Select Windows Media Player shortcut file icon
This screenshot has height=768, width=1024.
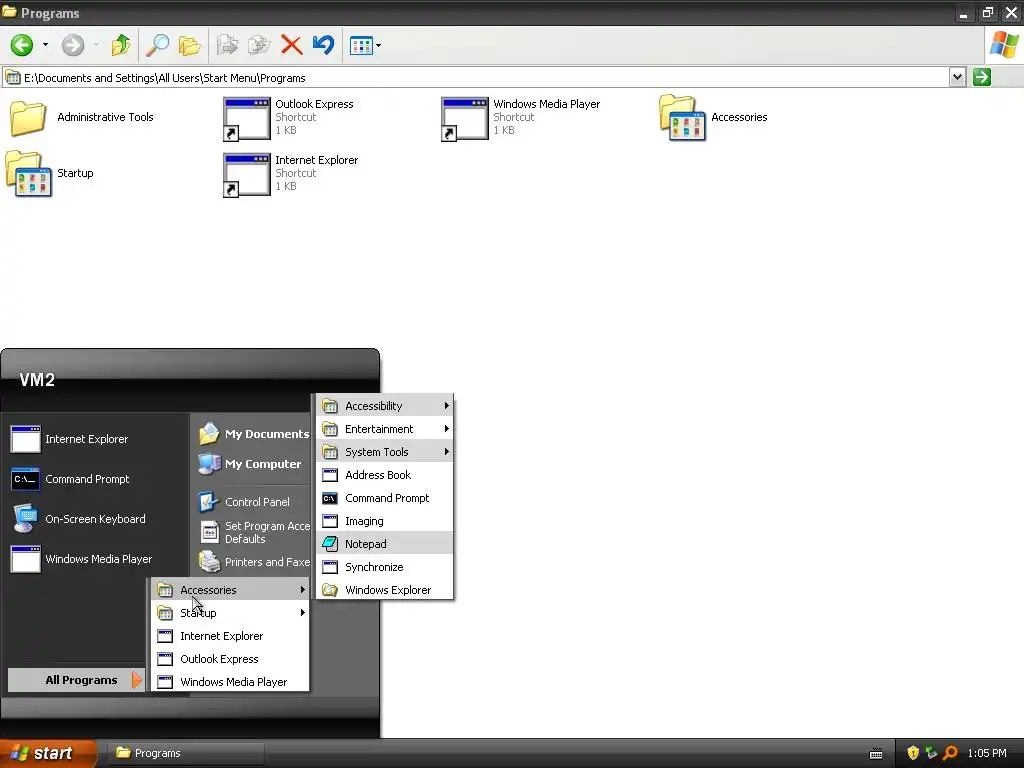[464, 118]
